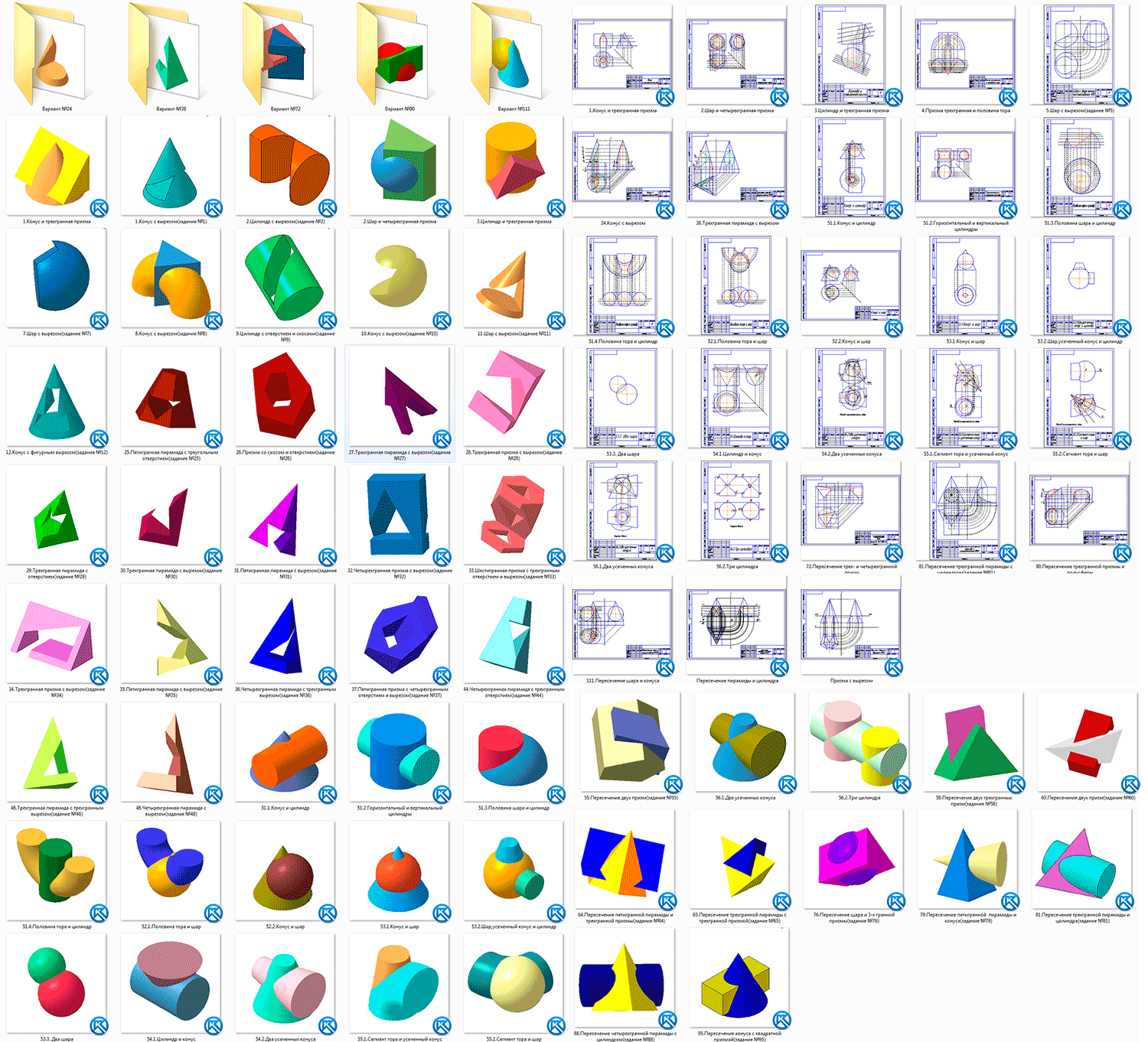Click label '51.2.Горизонтальный и вертикальный цилиндры' under the drawing

tap(965, 226)
